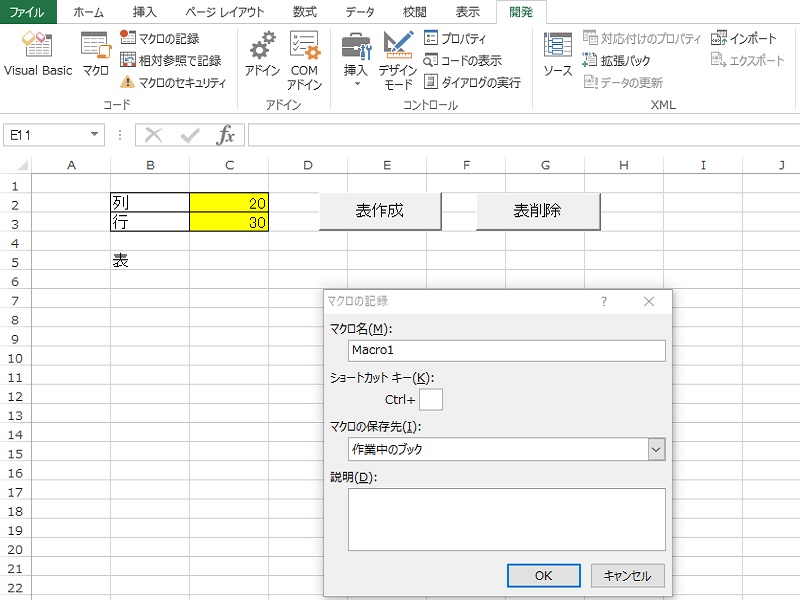This screenshot has width=800, height=600.
Task: Click the プロパティ control icon
Action: (432, 38)
